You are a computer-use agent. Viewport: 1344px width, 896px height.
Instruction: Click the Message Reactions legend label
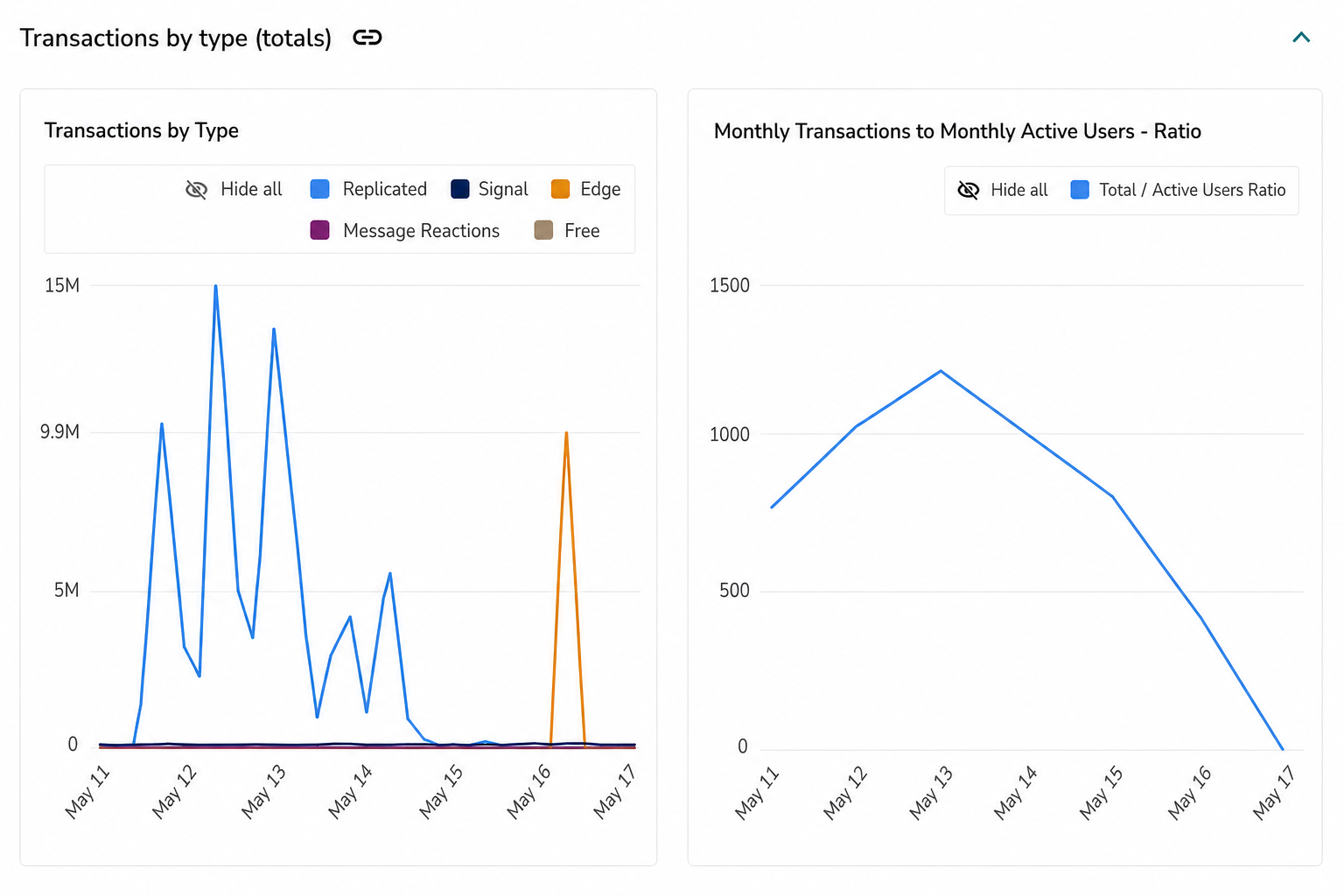click(421, 231)
